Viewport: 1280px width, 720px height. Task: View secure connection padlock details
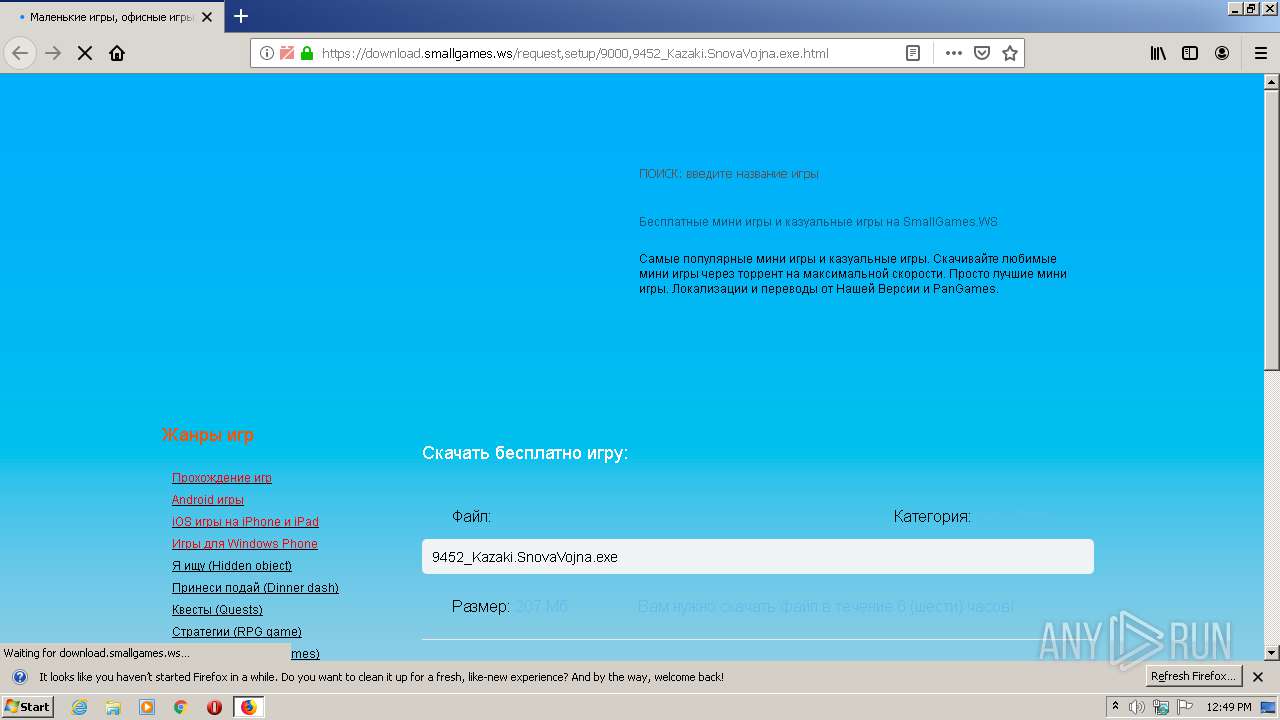307,53
